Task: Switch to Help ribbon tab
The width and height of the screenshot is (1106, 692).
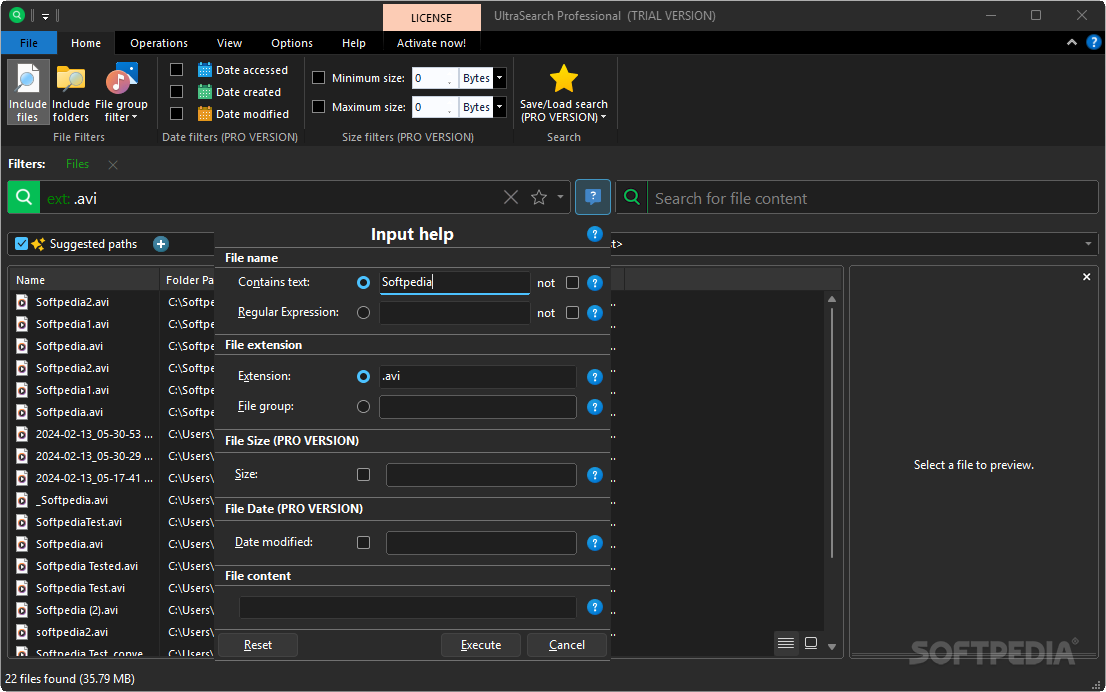Action: [354, 43]
